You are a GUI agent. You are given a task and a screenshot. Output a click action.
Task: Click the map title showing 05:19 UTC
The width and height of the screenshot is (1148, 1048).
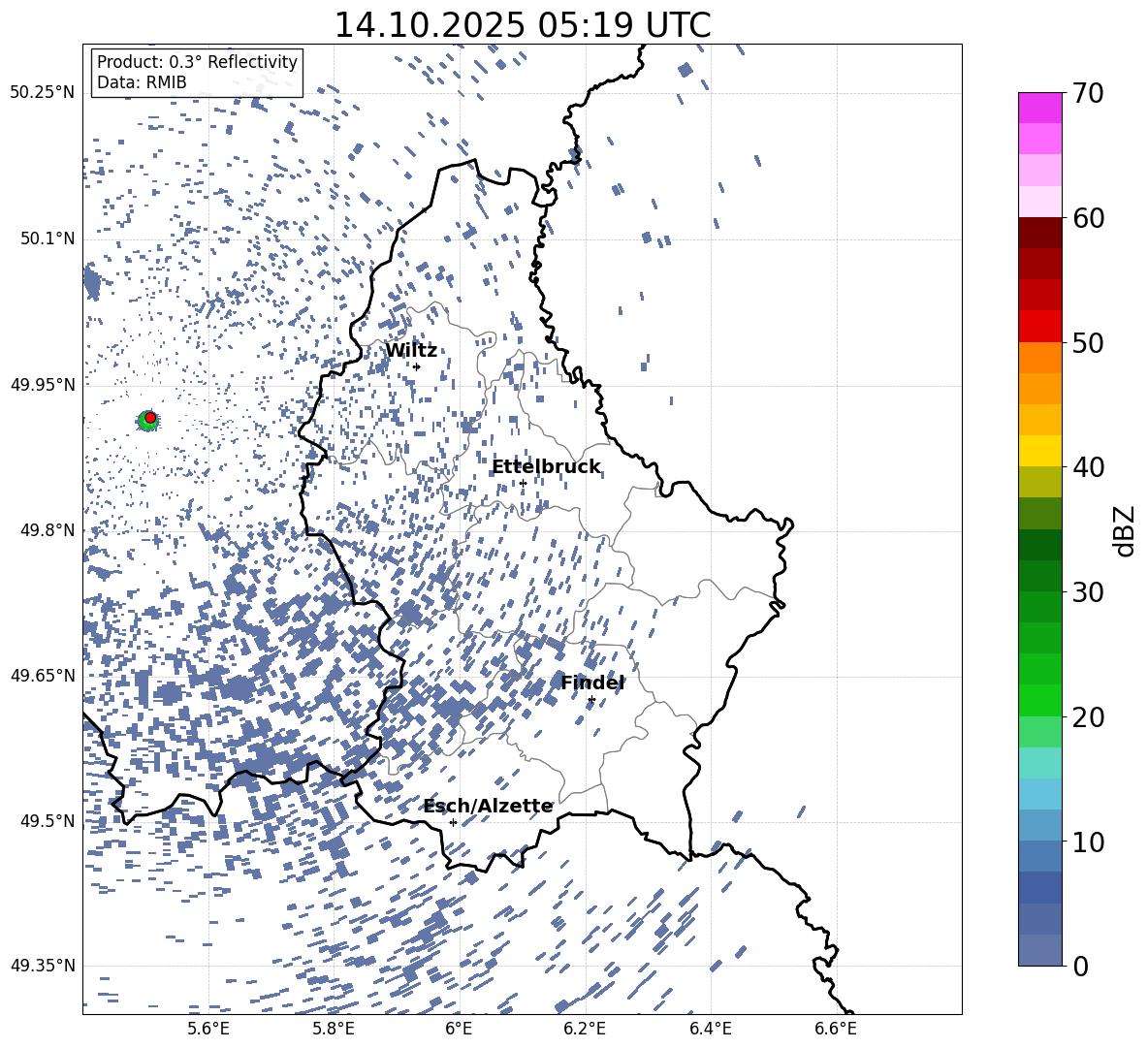tap(522, 25)
